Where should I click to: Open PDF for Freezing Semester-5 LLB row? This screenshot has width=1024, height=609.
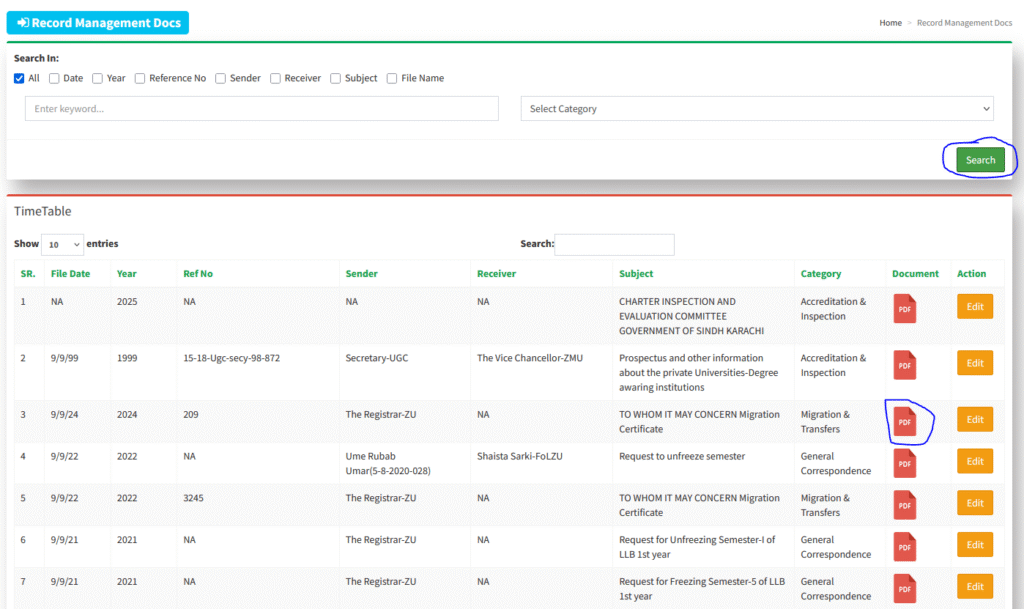pos(904,589)
